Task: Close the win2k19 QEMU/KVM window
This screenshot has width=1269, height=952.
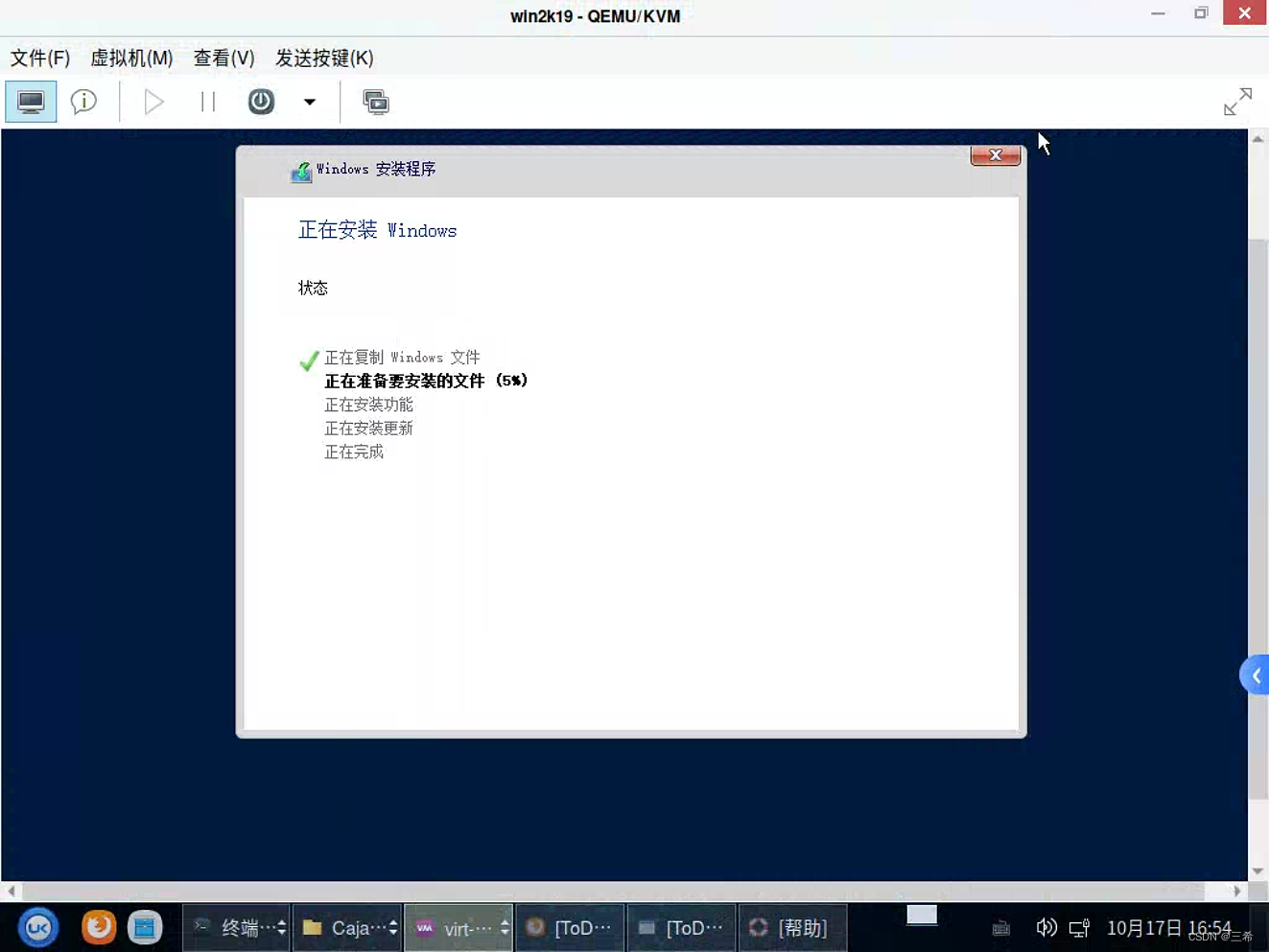Action: coord(1244,12)
